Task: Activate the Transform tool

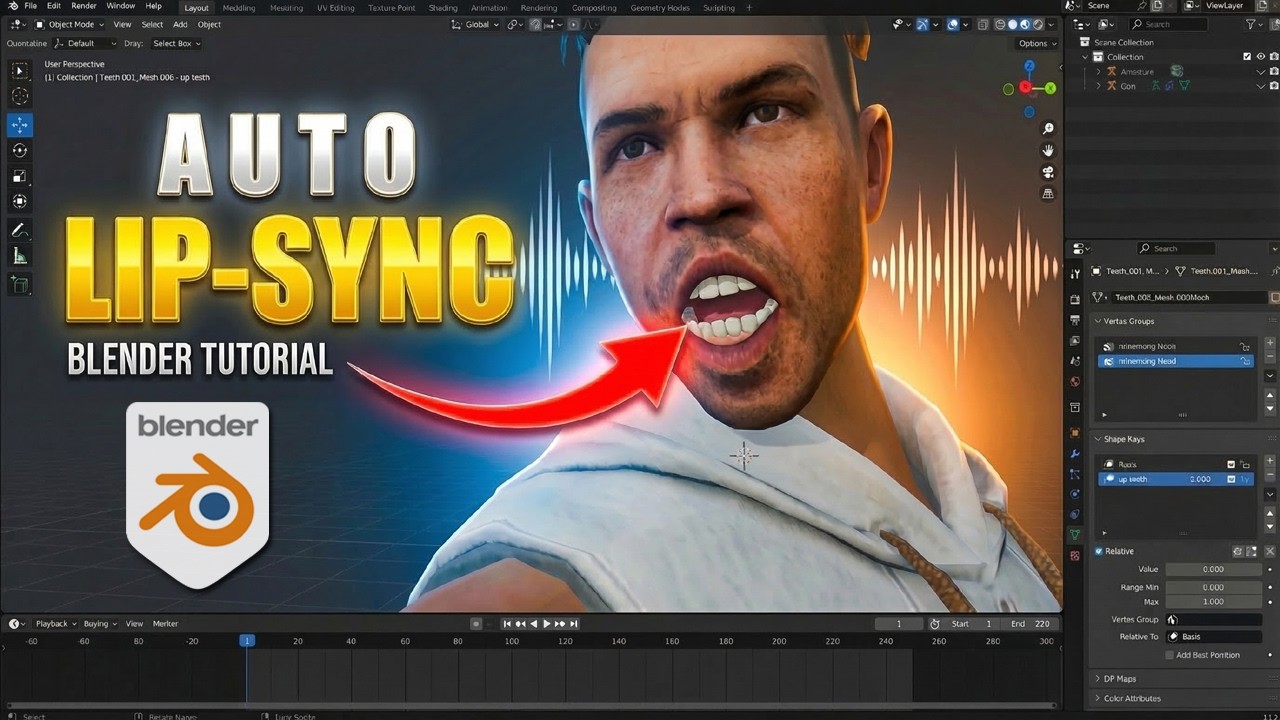Action: 20,201
